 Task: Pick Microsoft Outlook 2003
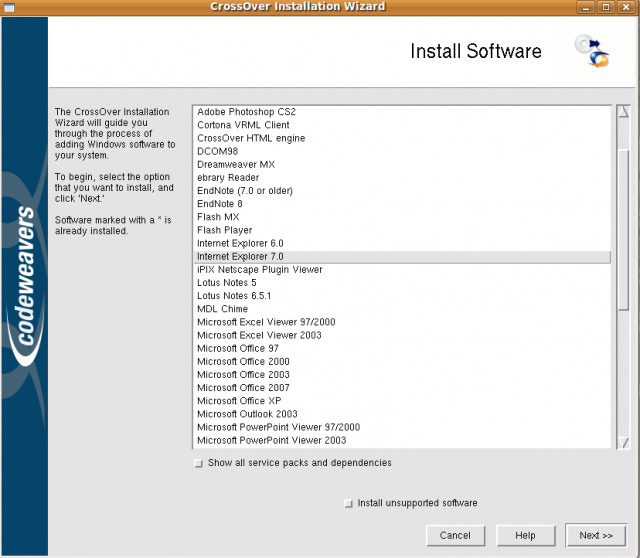coord(402,414)
